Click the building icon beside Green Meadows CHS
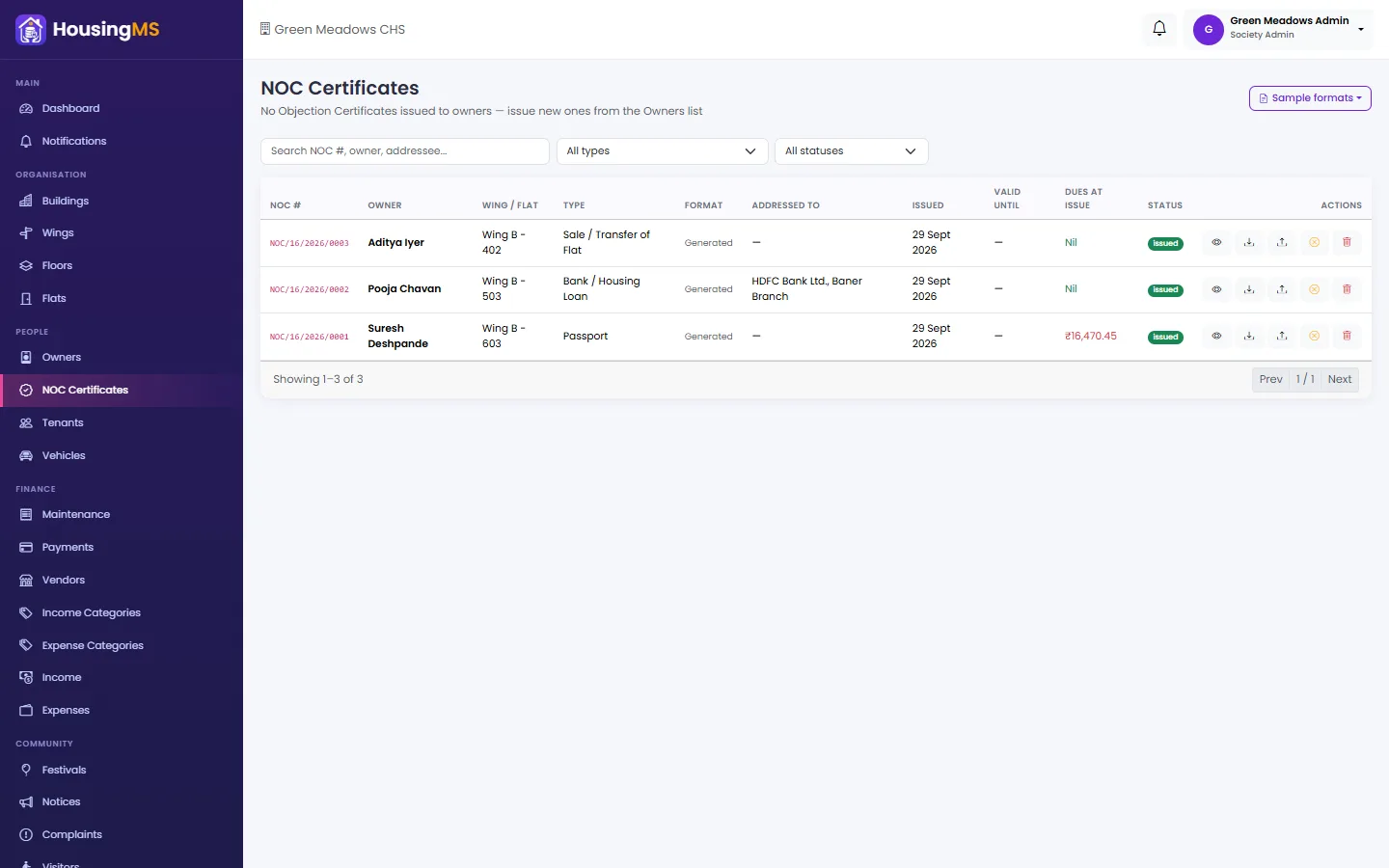The width and height of the screenshot is (1389, 868). pyautogui.click(x=265, y=29)
